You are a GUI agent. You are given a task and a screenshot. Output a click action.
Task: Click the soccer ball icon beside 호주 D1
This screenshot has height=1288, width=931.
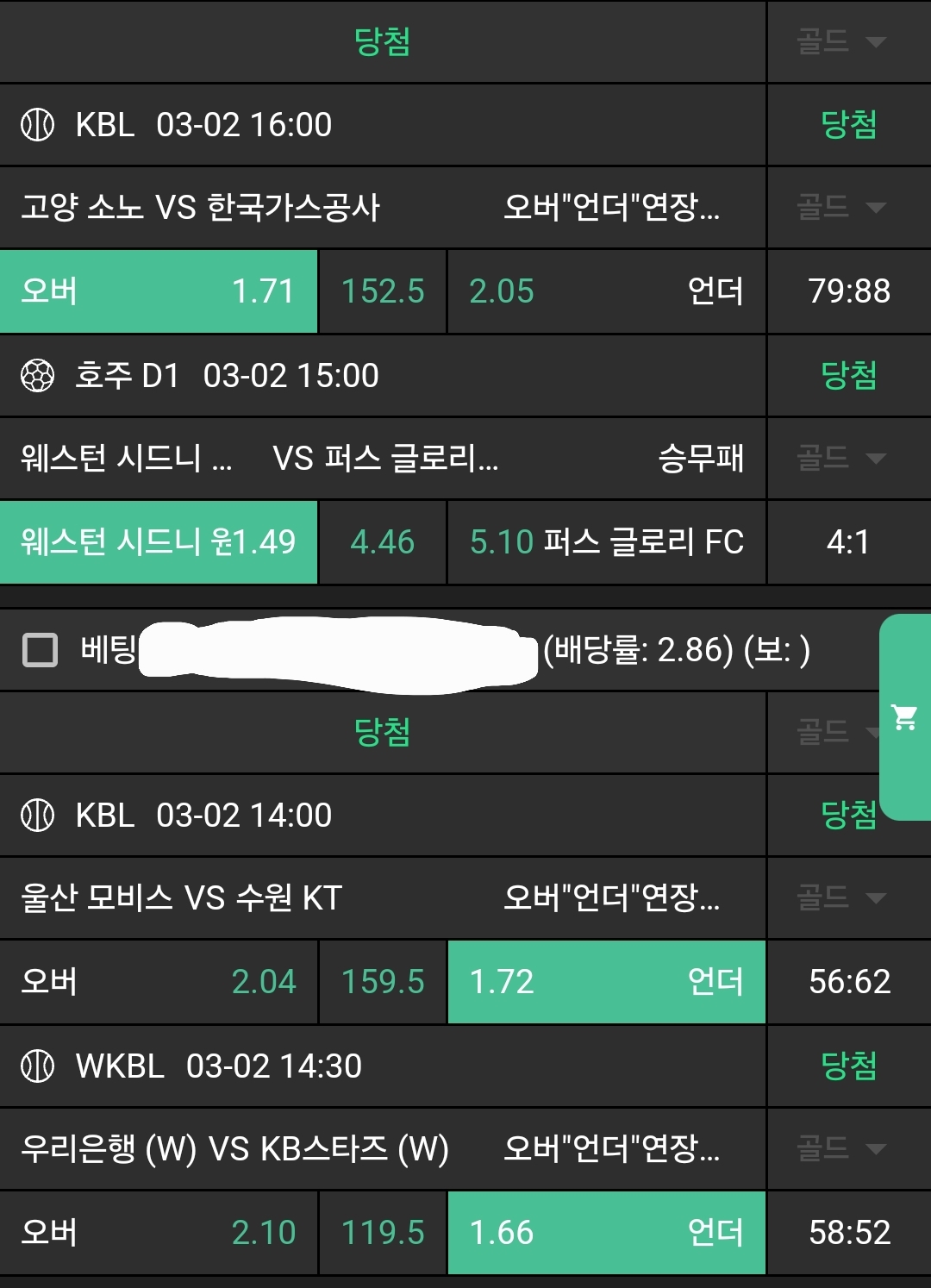[37, 376]
